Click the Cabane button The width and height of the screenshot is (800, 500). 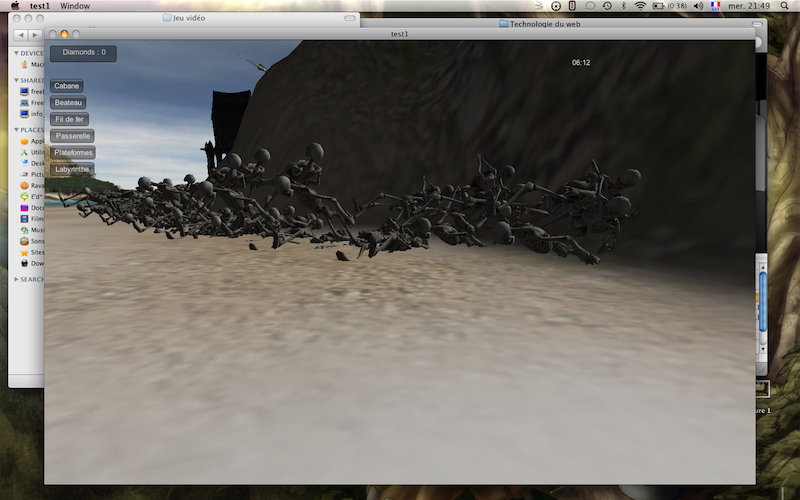(67, 86)
